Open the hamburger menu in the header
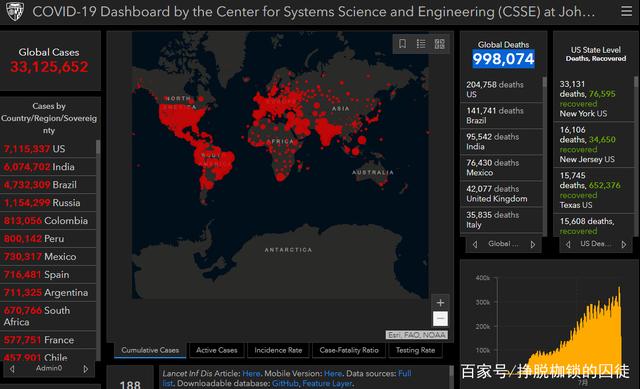 click(626, 11)
